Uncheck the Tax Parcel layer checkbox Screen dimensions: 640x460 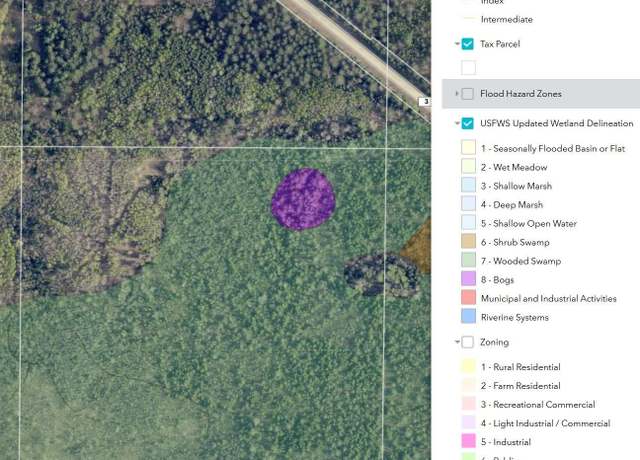(x=468, y=44)
